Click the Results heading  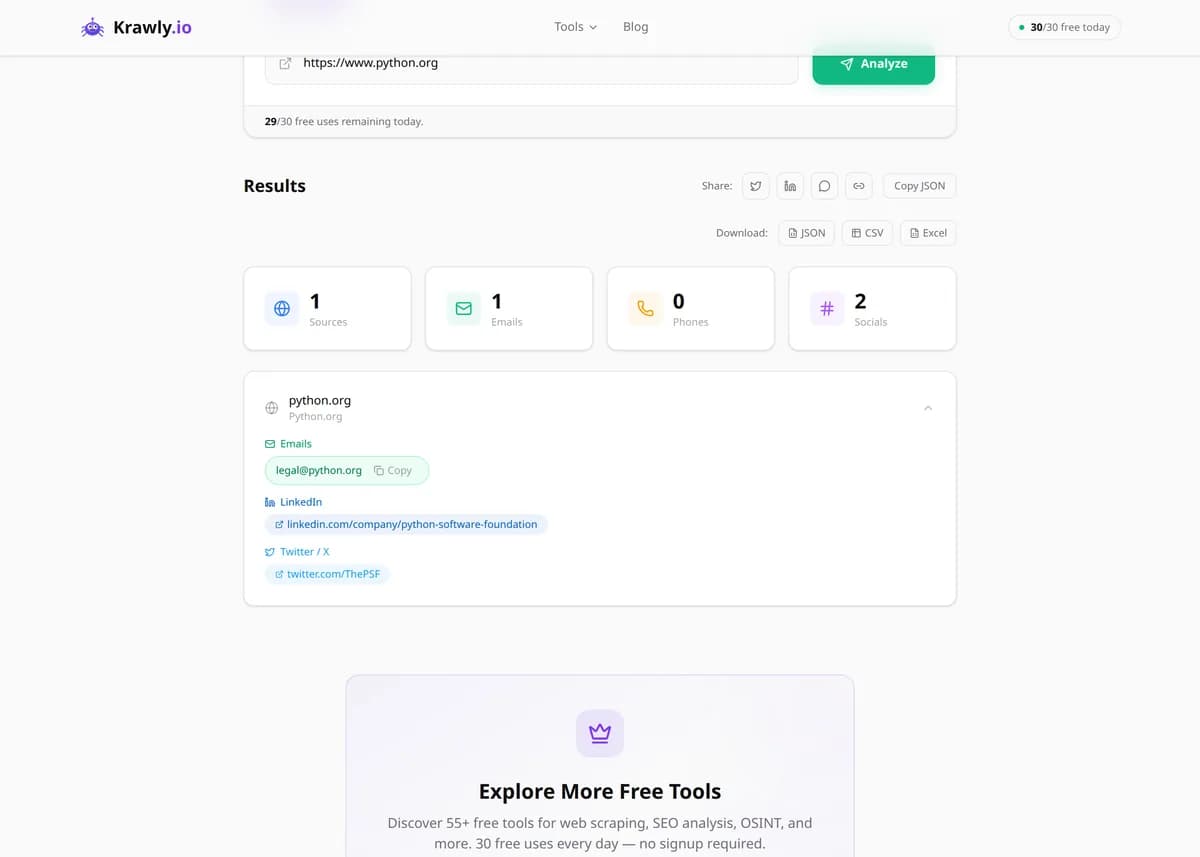(x=275, y=186)
